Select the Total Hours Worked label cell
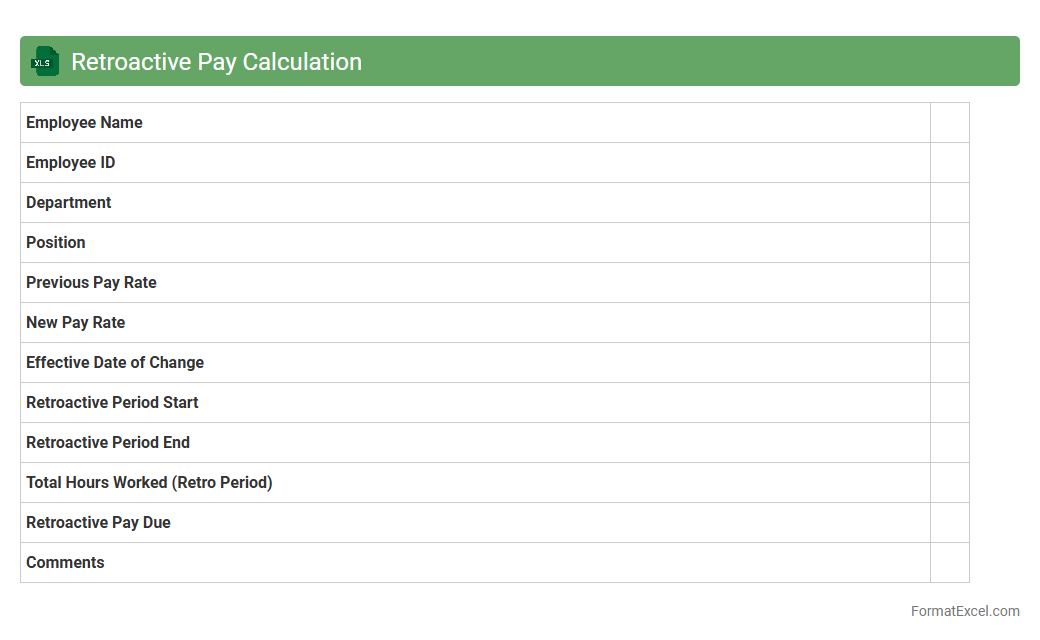 pyautogui.click(x=149, y=483)
